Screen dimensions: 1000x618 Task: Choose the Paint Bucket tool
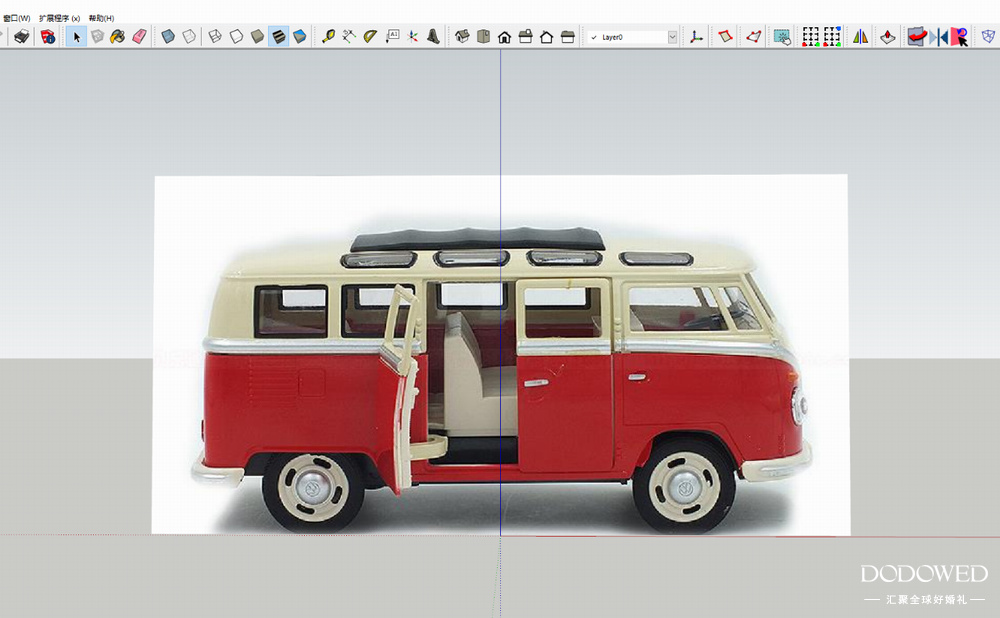click(117, 37)
